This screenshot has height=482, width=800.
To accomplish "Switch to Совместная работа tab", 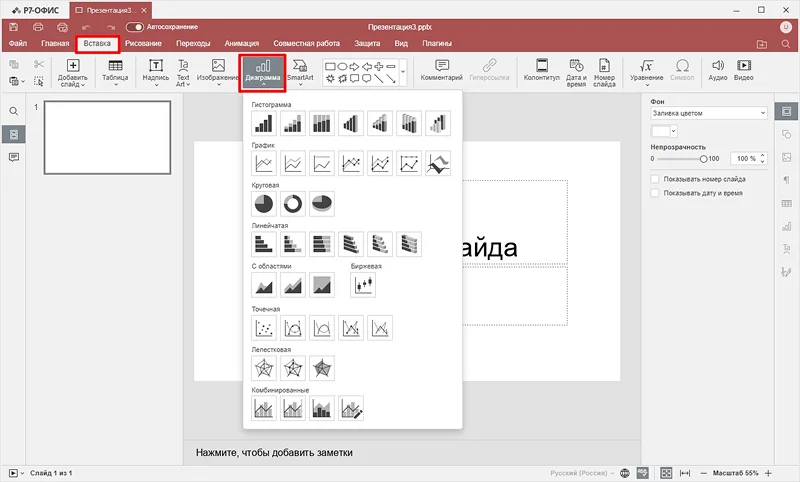I will pos(307,43).
